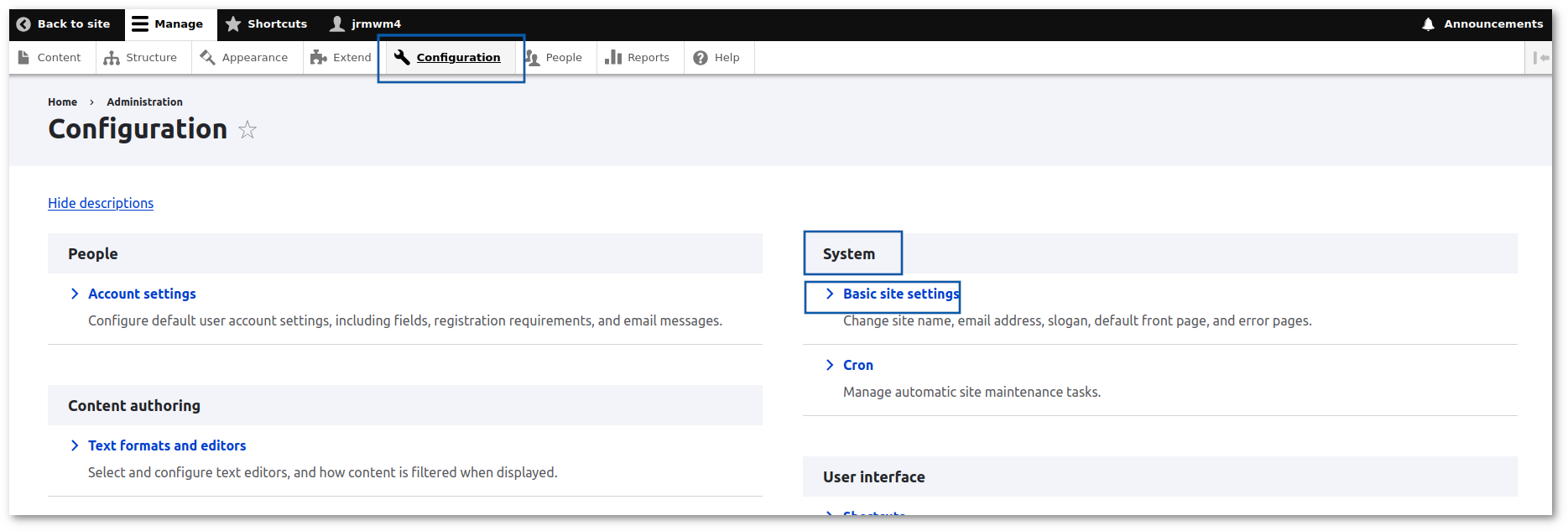1568x531 pixels.
Task: Click the Extend puzzle piece icon
Action: tap(318, 57)
